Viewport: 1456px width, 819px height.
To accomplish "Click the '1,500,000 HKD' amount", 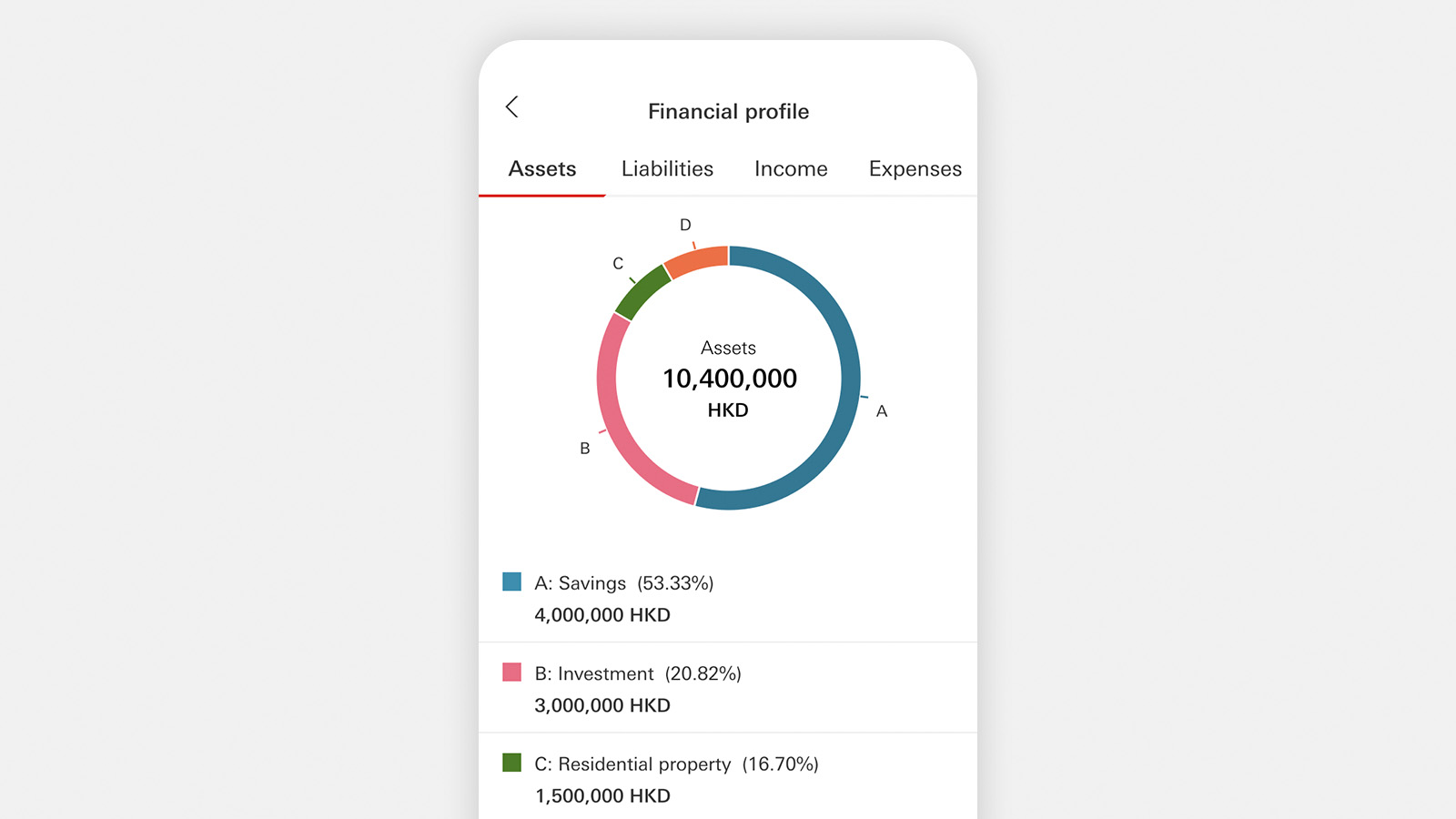I will 602,796.
